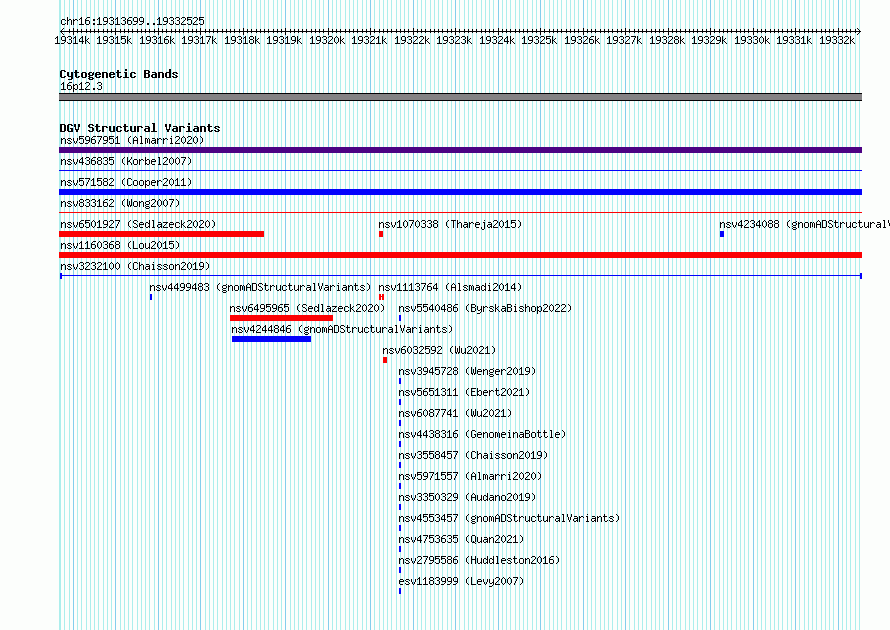Click the 19325k ruler position label
This screenshot has height=630, width=890.
tap(539, 40)
